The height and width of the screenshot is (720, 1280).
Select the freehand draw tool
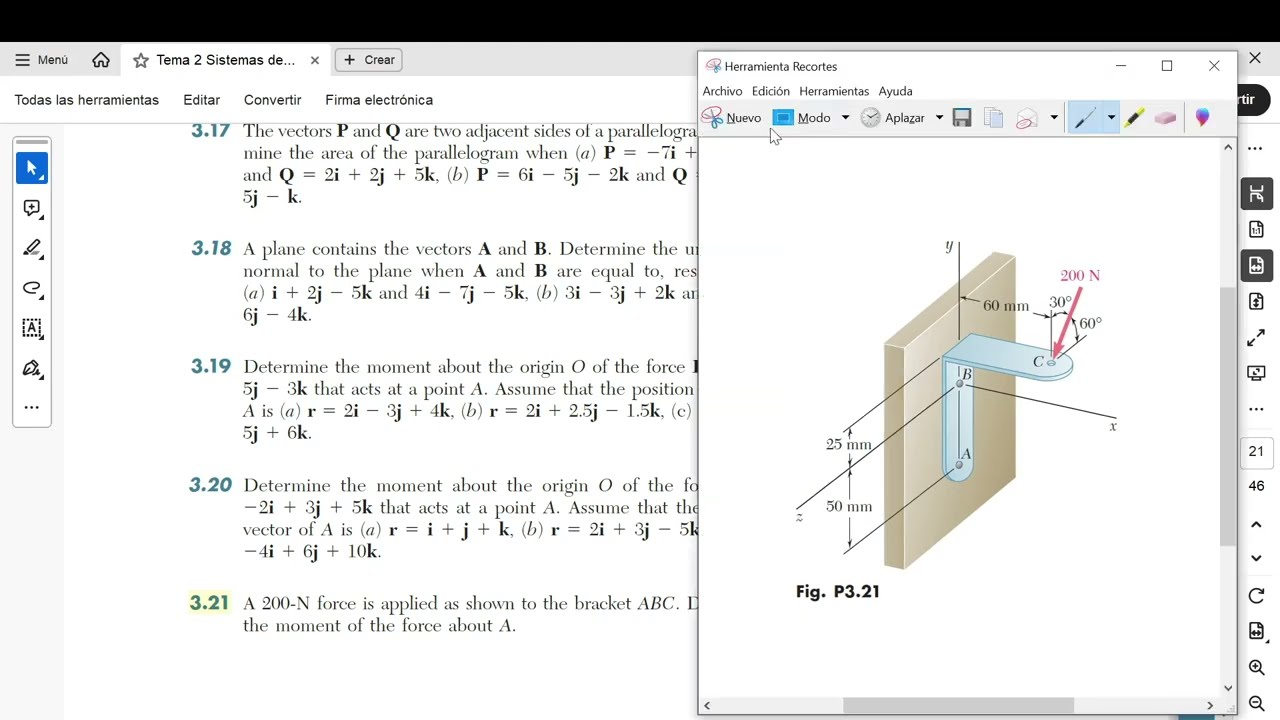(x=32, y=288)
